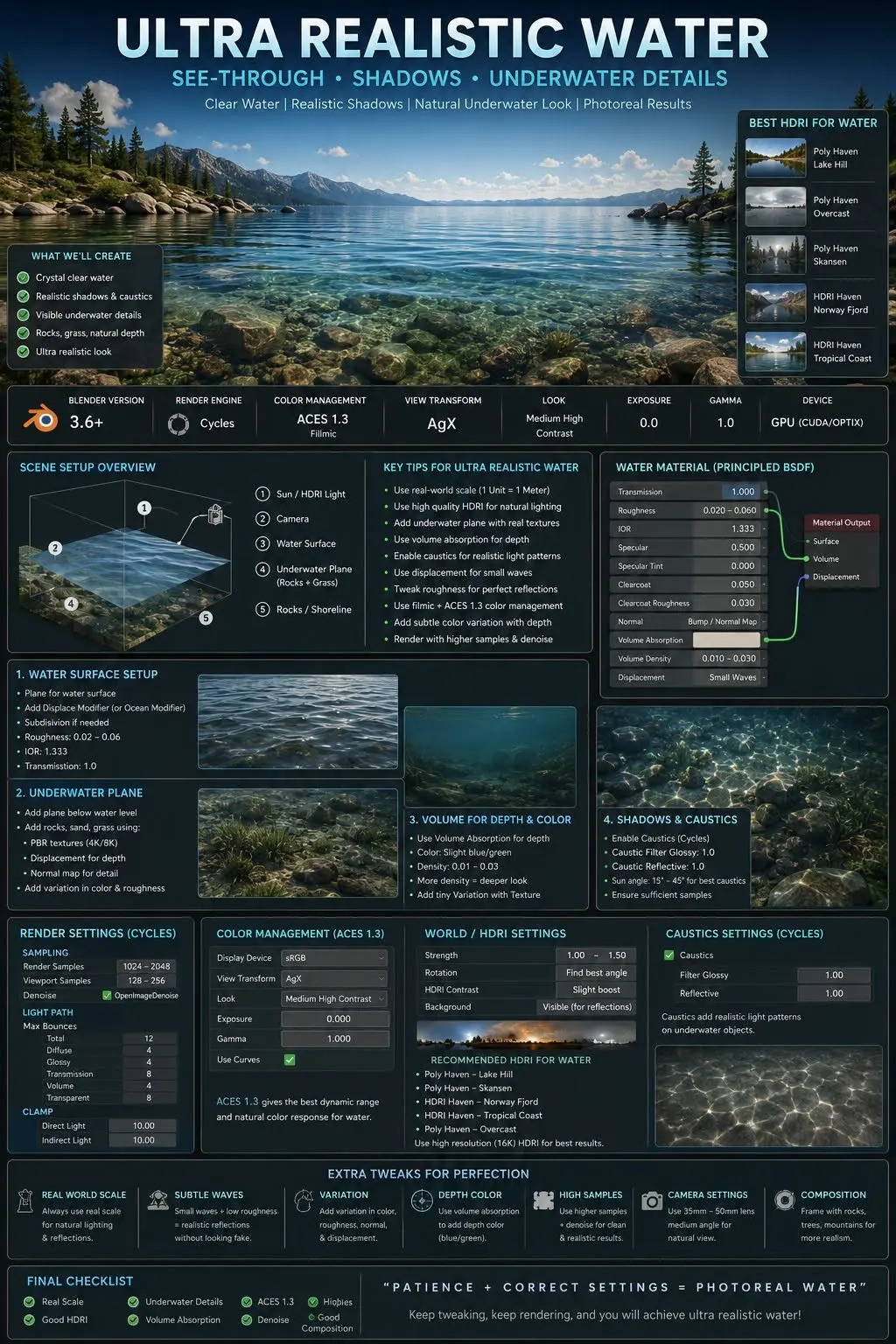The image size is (896, 1344).
Task: Click the Subtle Waves icon
Action: pos(158,1199)
